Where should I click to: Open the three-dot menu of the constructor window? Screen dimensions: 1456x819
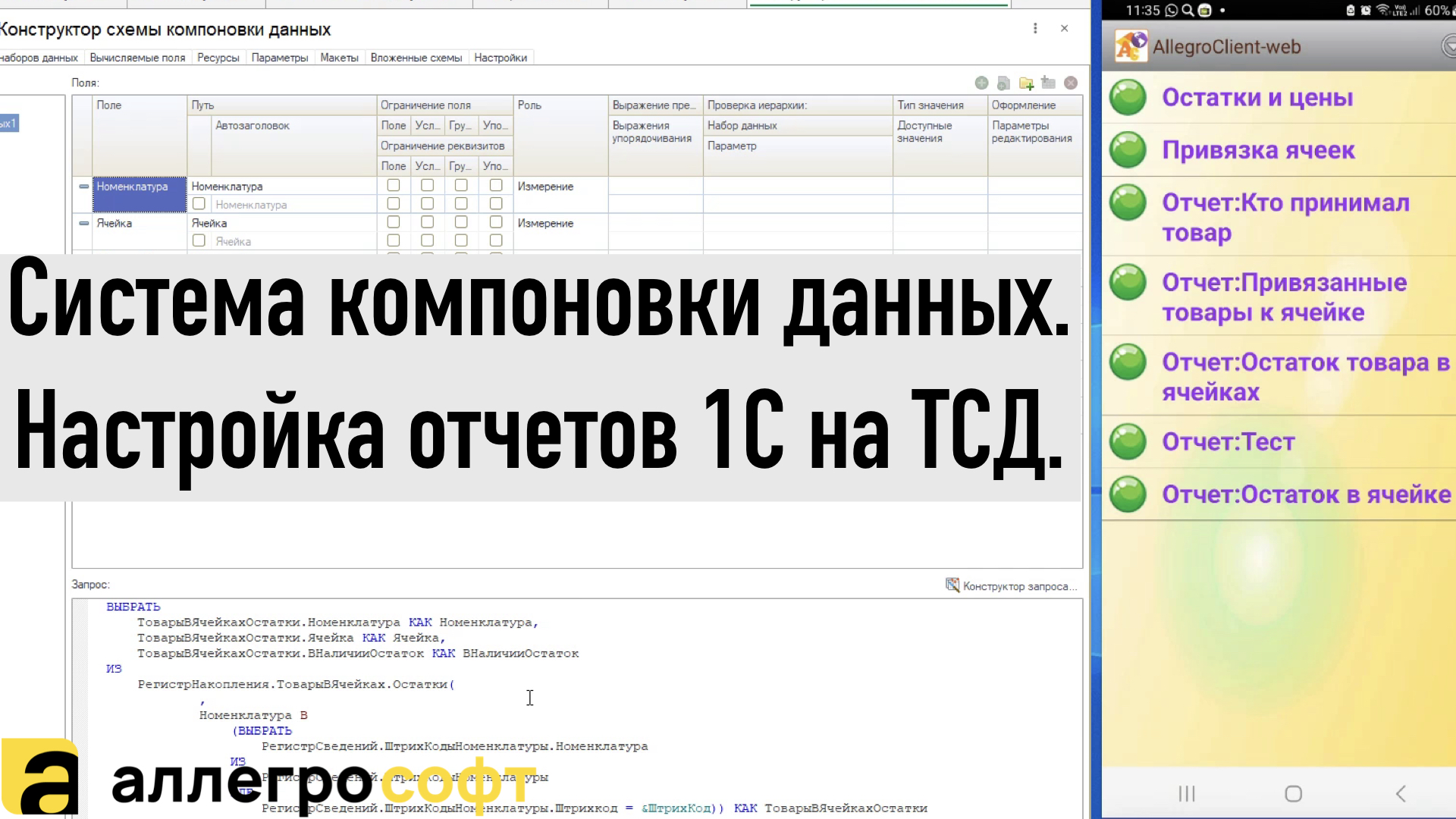1035,28
